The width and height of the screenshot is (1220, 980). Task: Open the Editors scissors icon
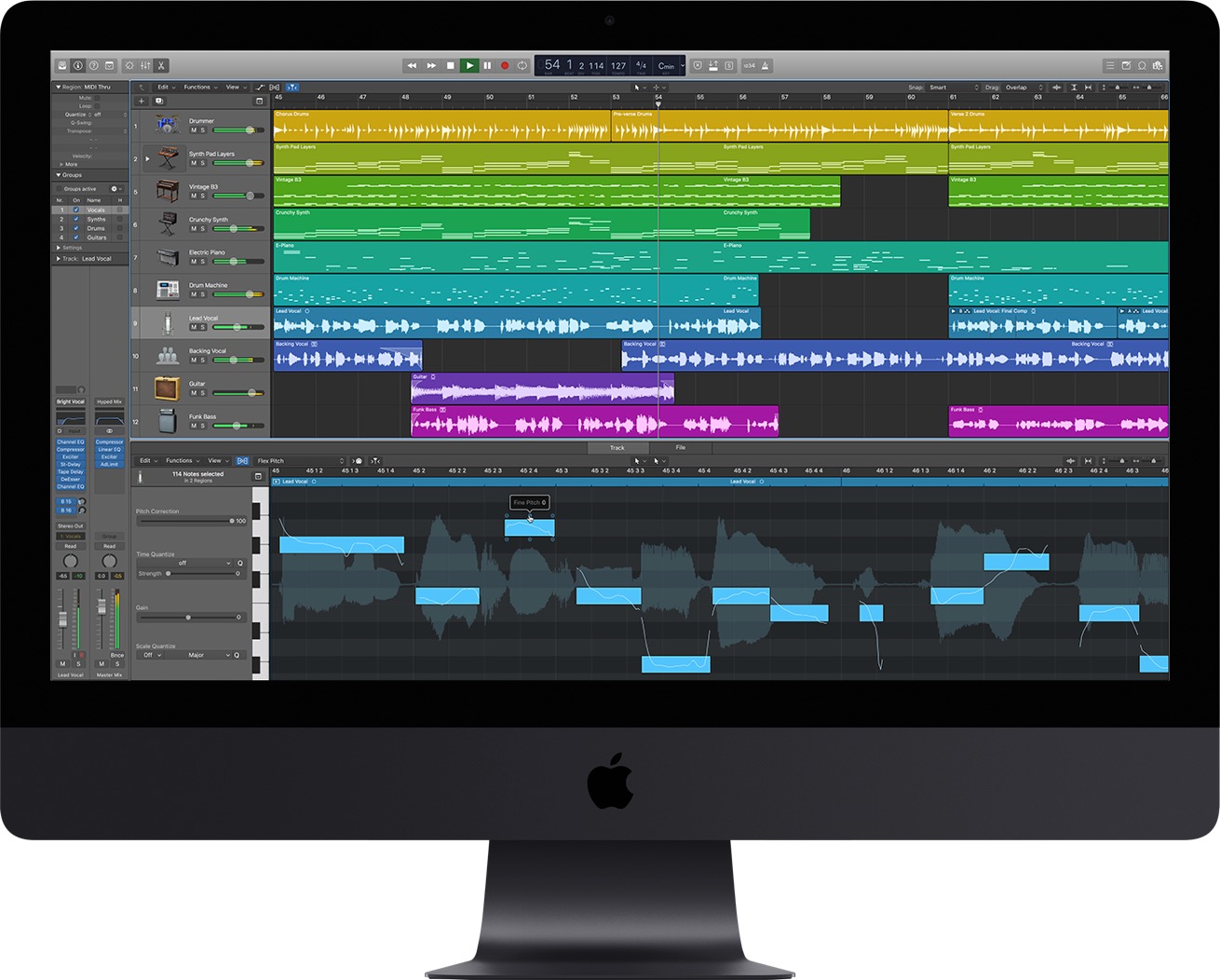click(161, 66)
